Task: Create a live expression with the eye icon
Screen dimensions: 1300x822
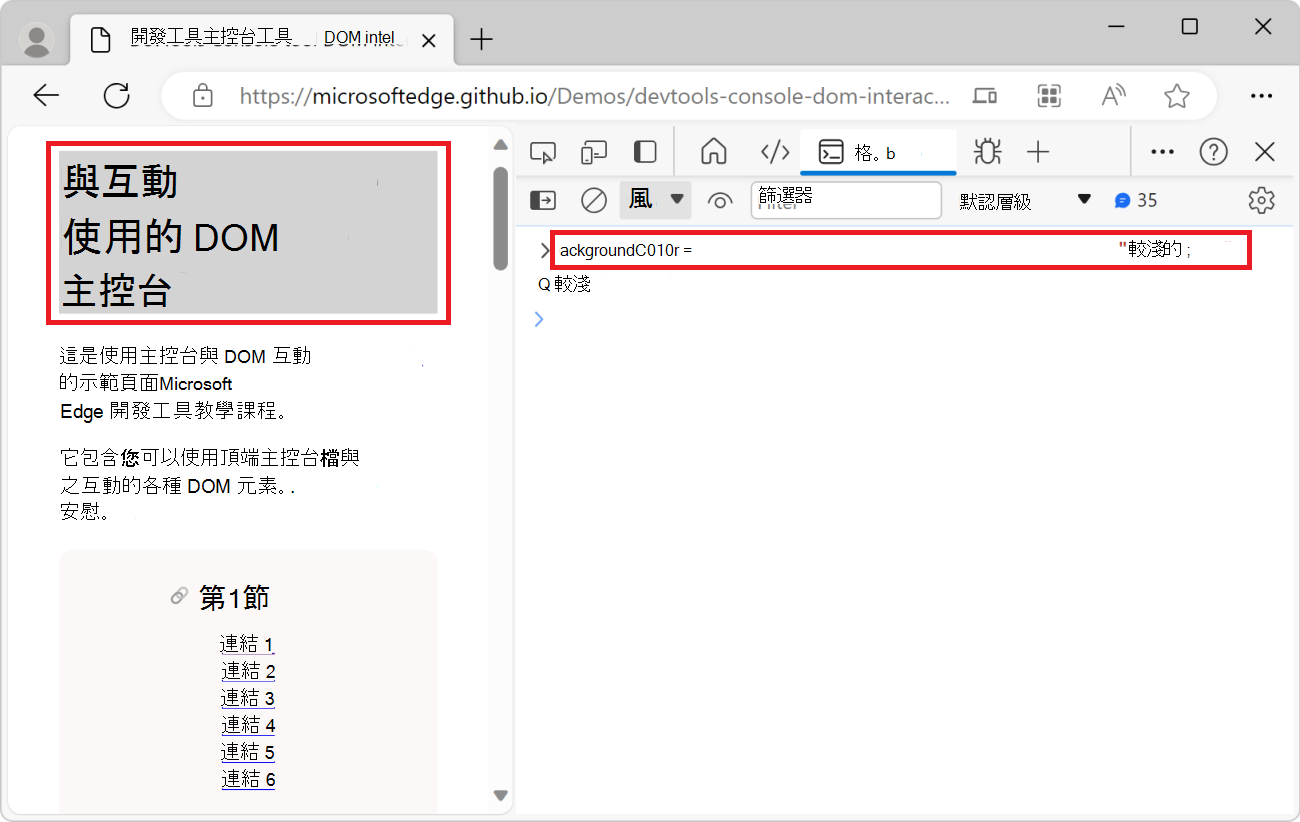Action: [720, 200]
